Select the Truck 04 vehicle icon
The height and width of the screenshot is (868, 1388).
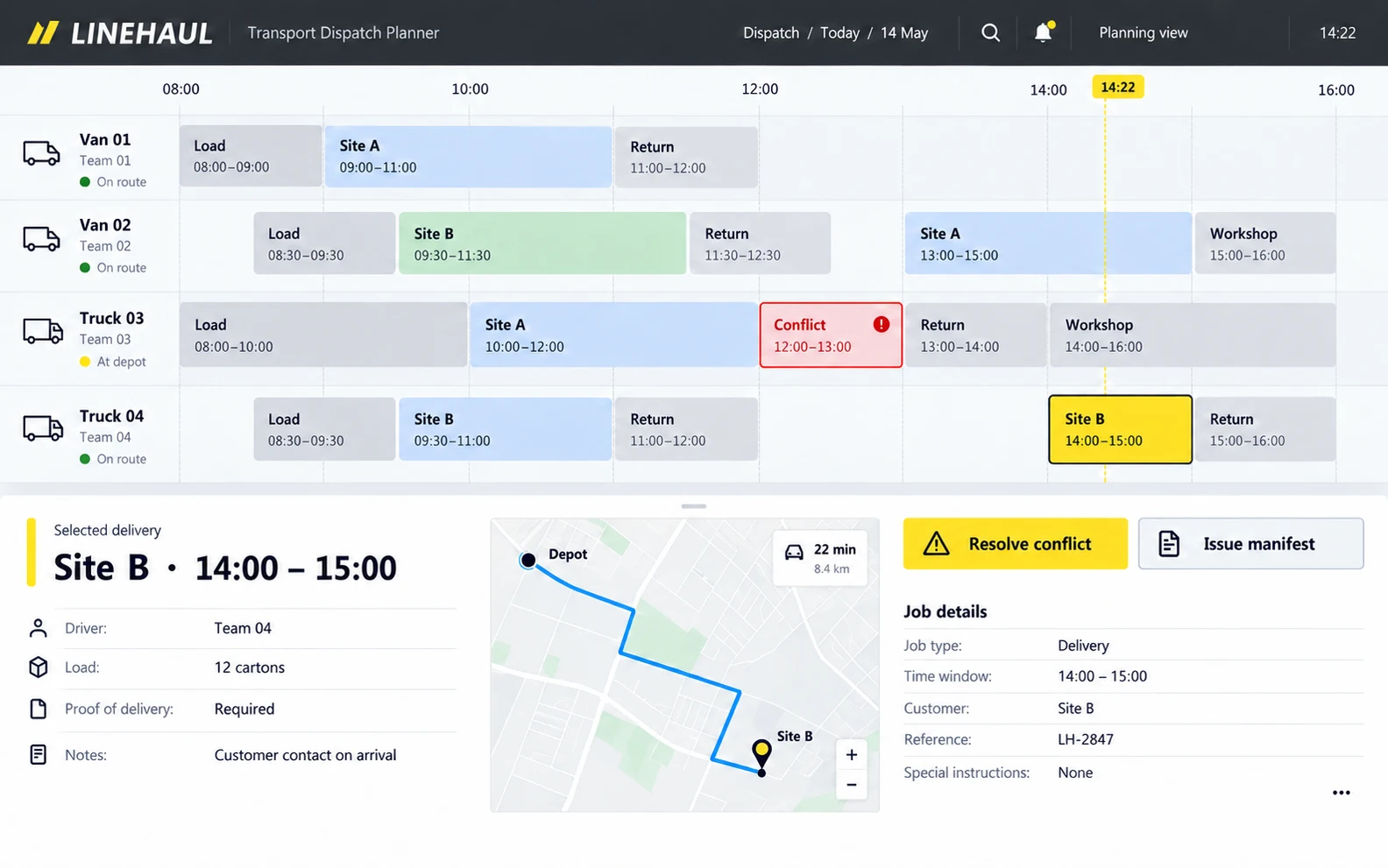43,428
